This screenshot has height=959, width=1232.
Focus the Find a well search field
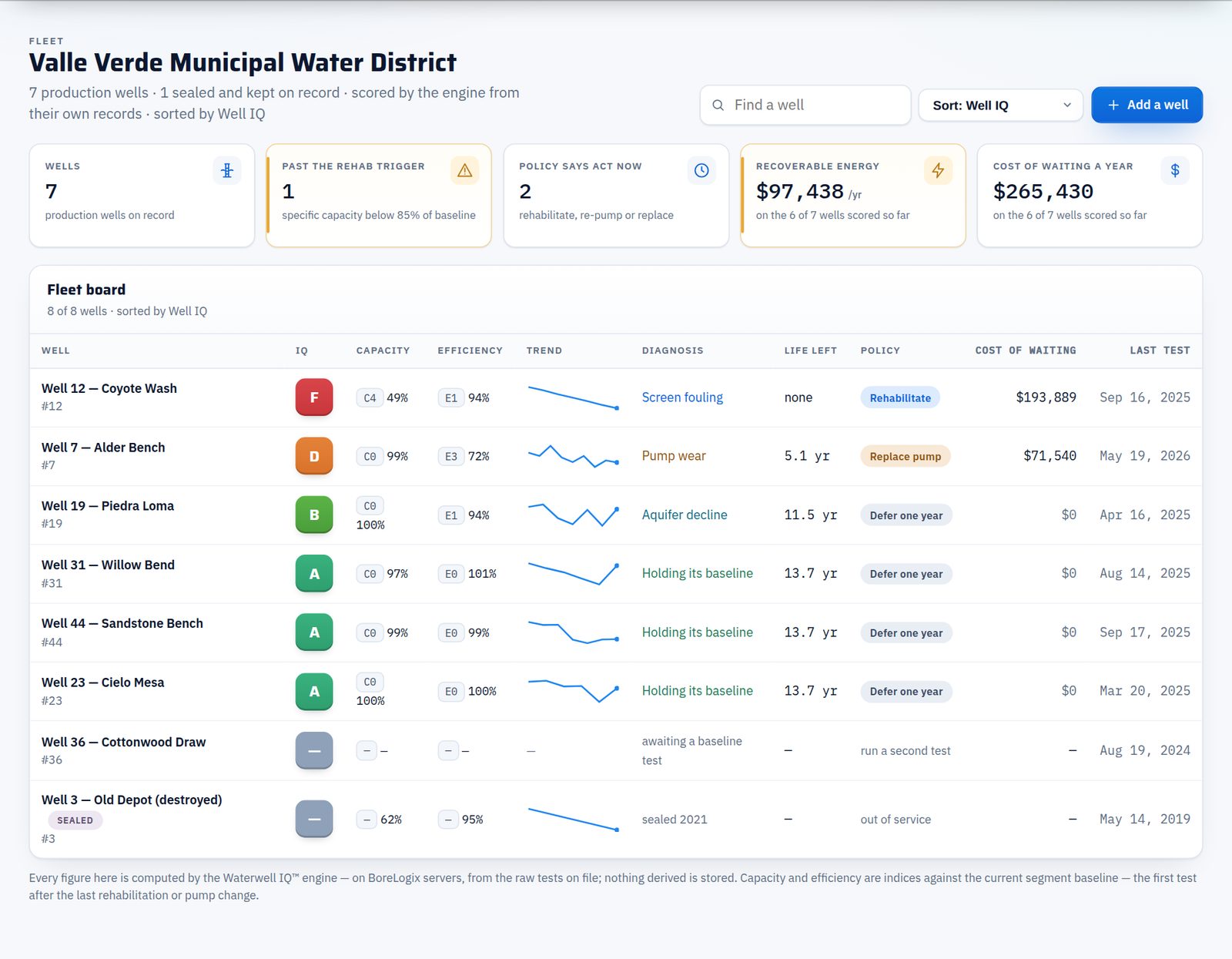805,105
